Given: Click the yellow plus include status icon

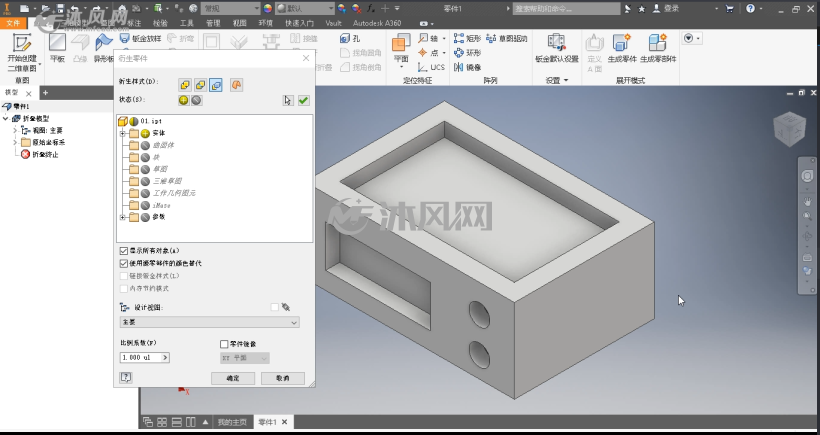Looking at the screenshot, I should (184, 100).
